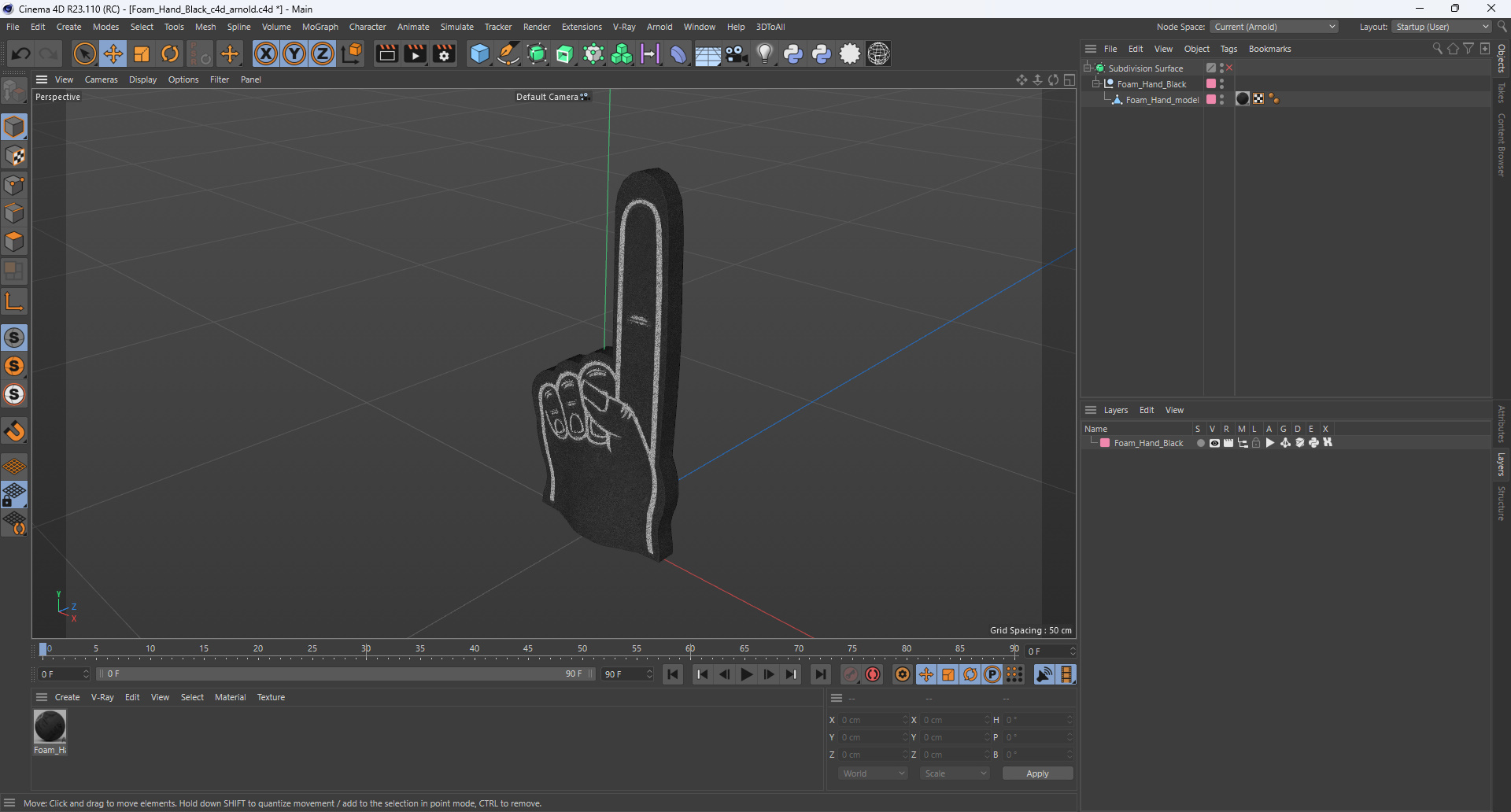1511x812 pixels.
Task: Select the Foam_H material thumbnail
Action: pyautogui.click(x=50, y=726)
